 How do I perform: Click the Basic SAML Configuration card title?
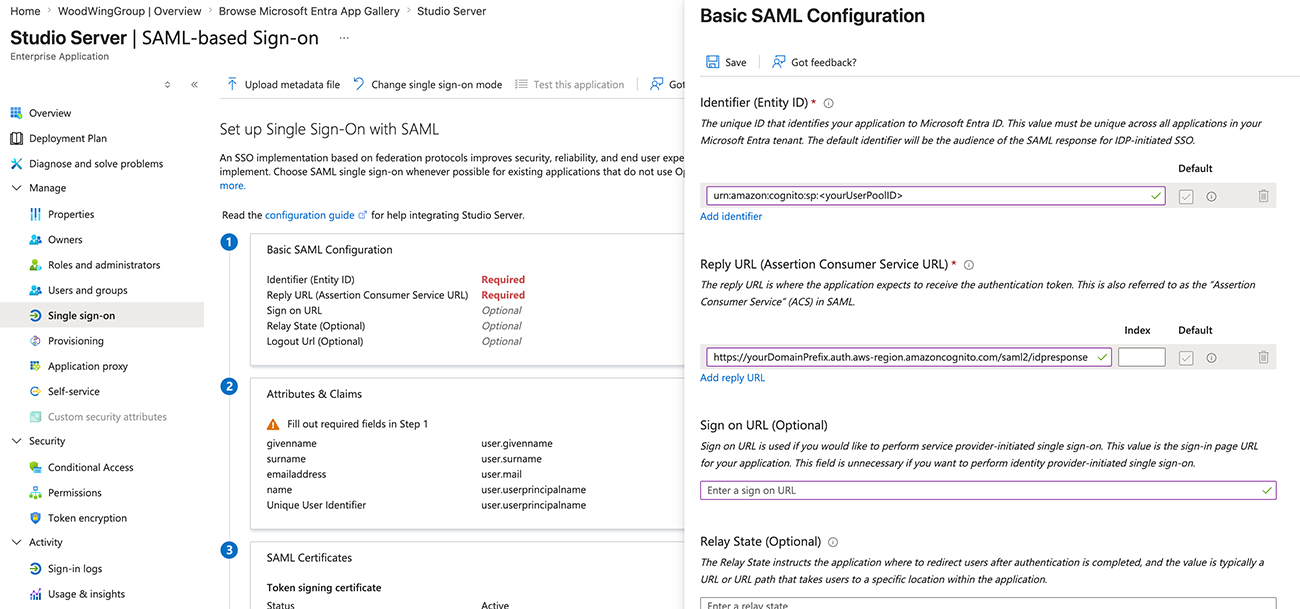[329, 250]
